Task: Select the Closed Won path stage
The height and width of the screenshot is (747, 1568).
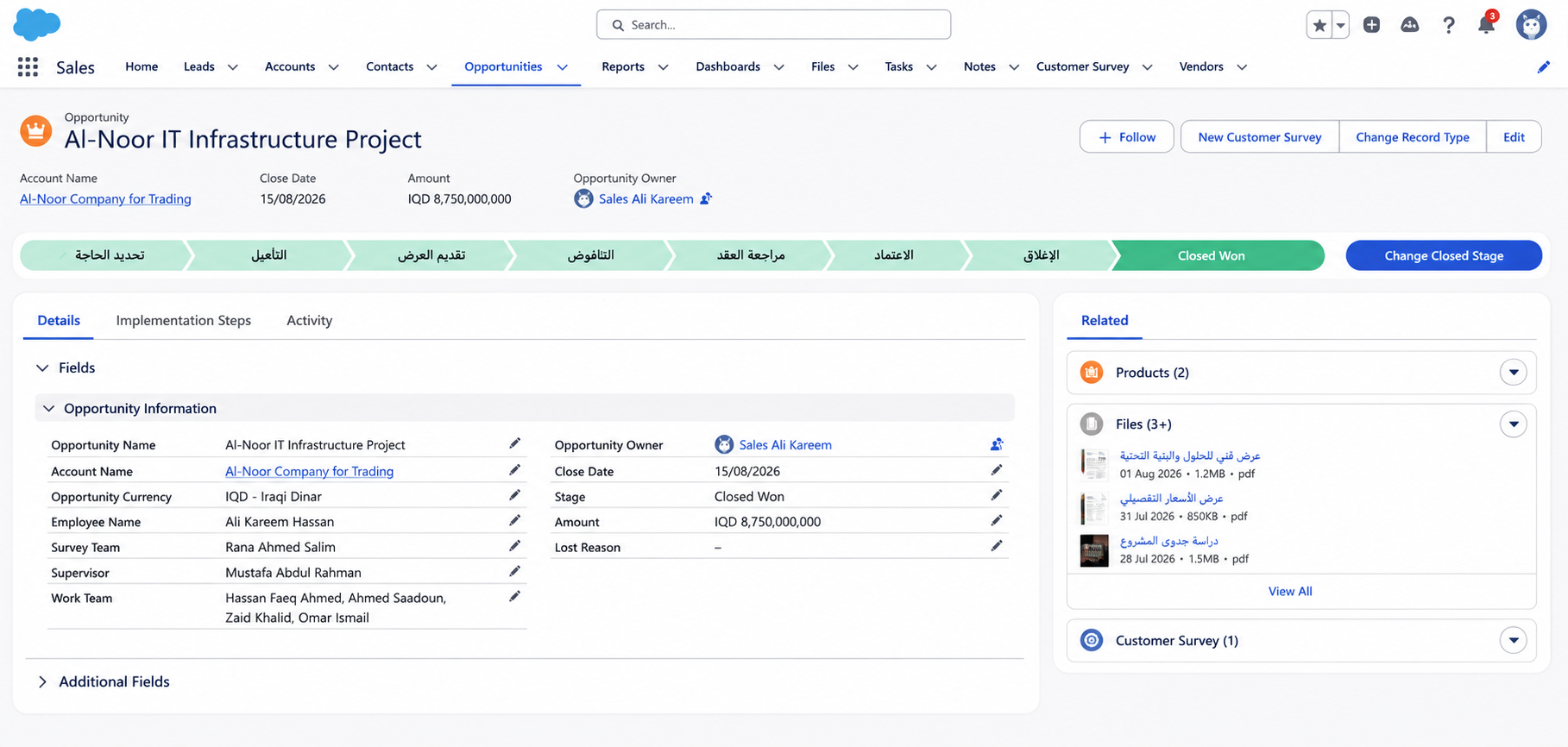Action: [x=1218, y=255]
